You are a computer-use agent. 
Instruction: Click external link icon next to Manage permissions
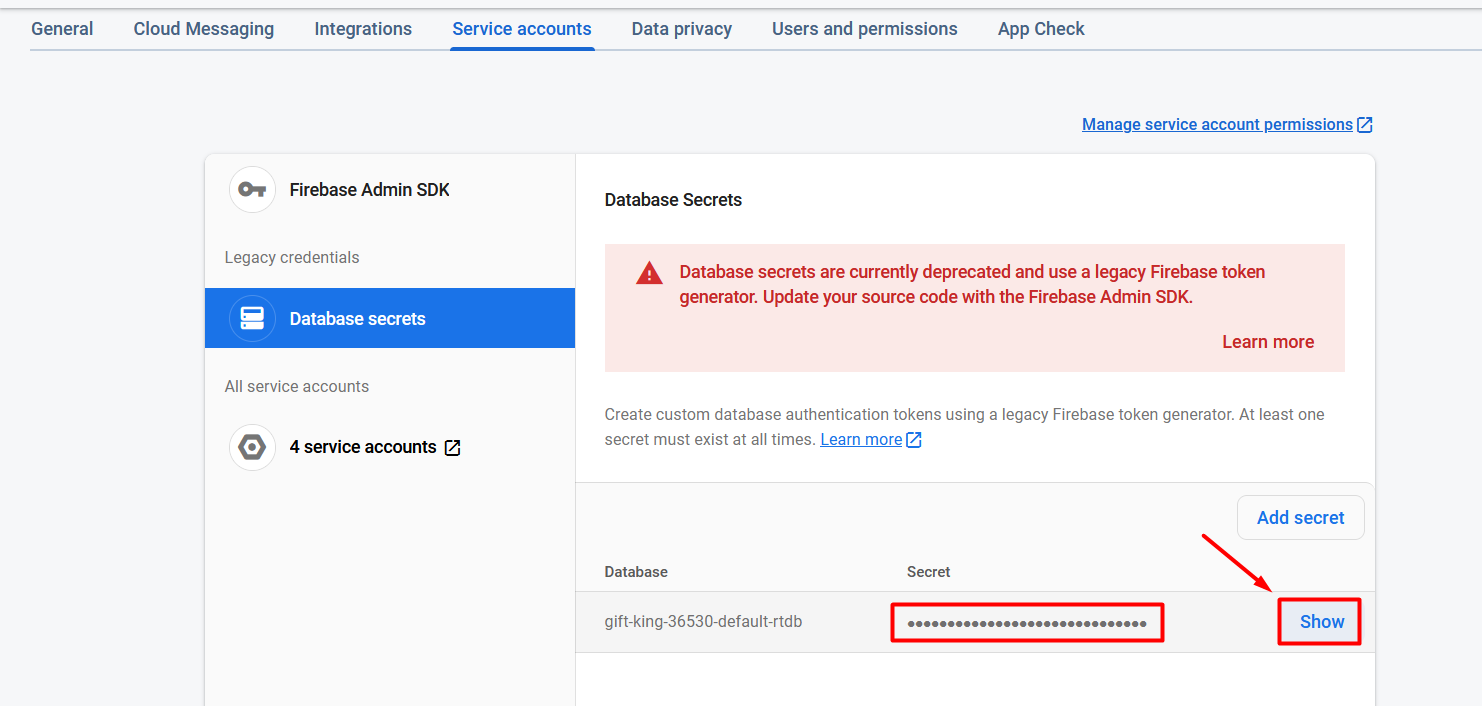coord(1365,125)
